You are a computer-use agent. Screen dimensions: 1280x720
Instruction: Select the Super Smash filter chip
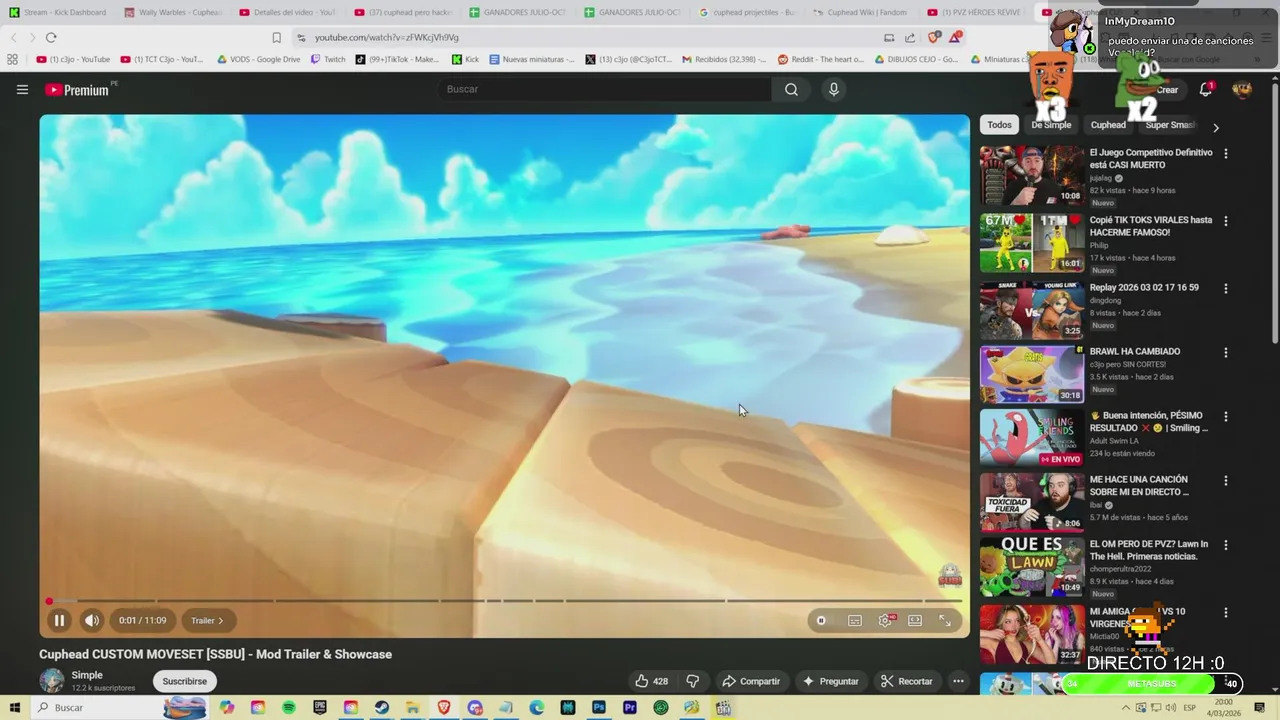(x=1170, y=125)
